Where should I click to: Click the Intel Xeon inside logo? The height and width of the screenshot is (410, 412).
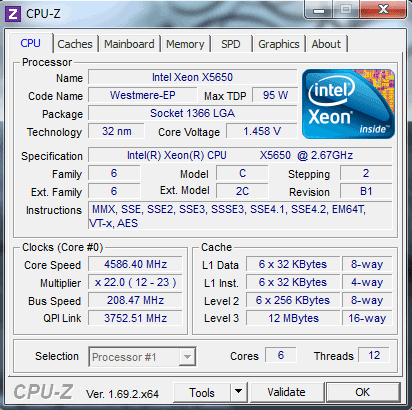pyautogui.click(x=348, y=104)
